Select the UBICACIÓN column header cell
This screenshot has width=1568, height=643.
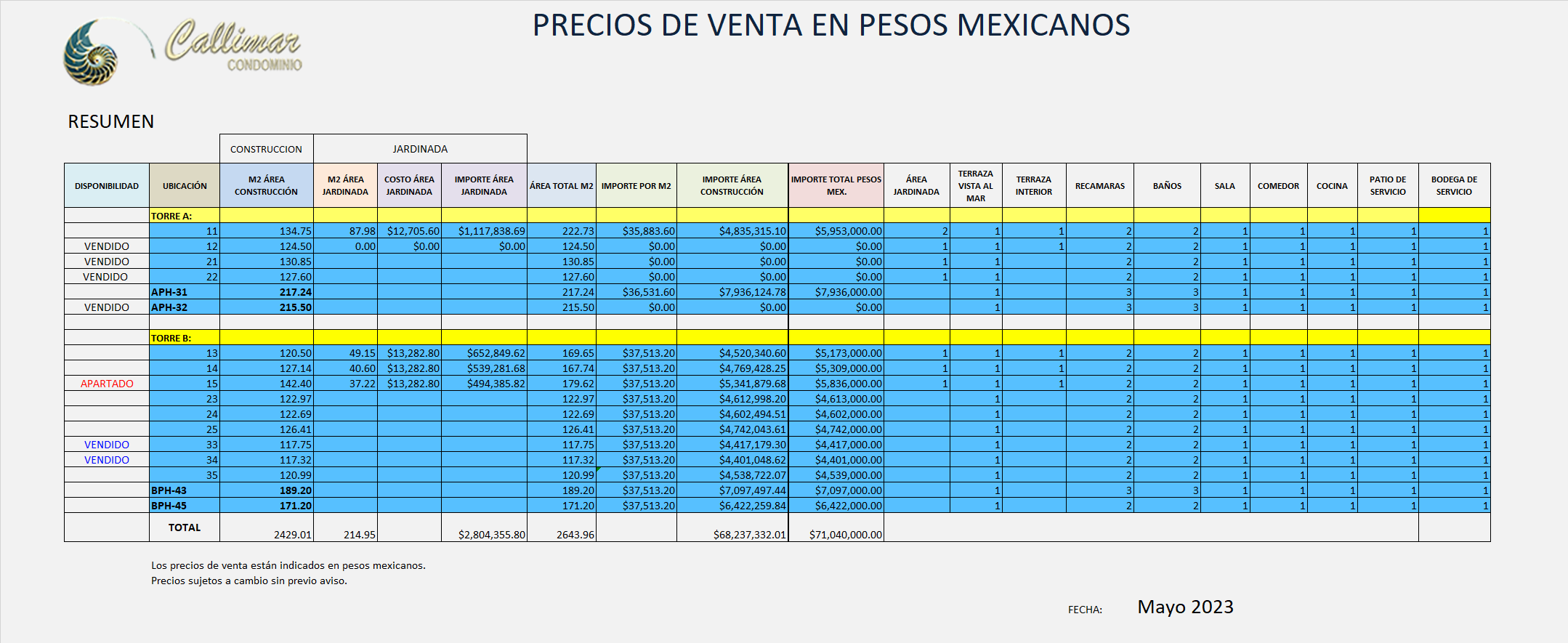point(185,186)
